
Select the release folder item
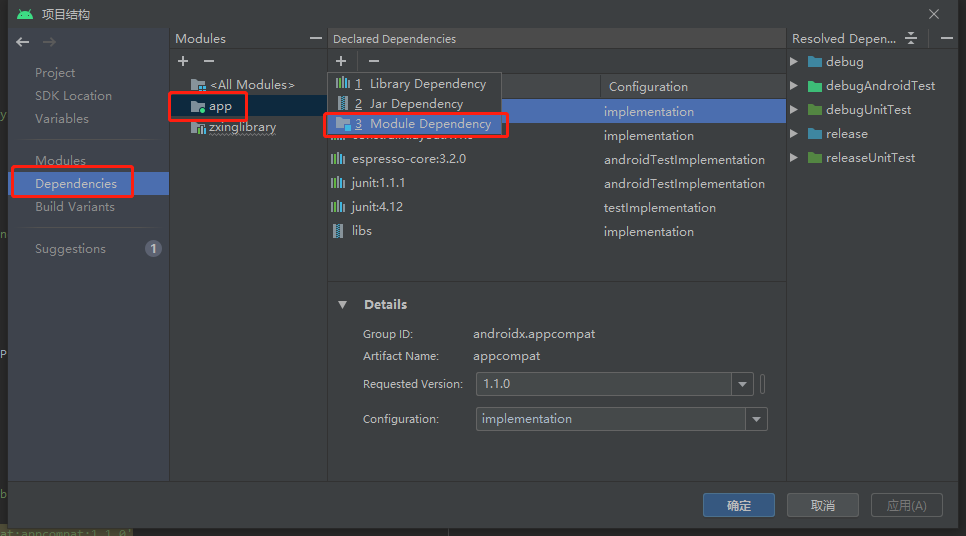(838, 134)
